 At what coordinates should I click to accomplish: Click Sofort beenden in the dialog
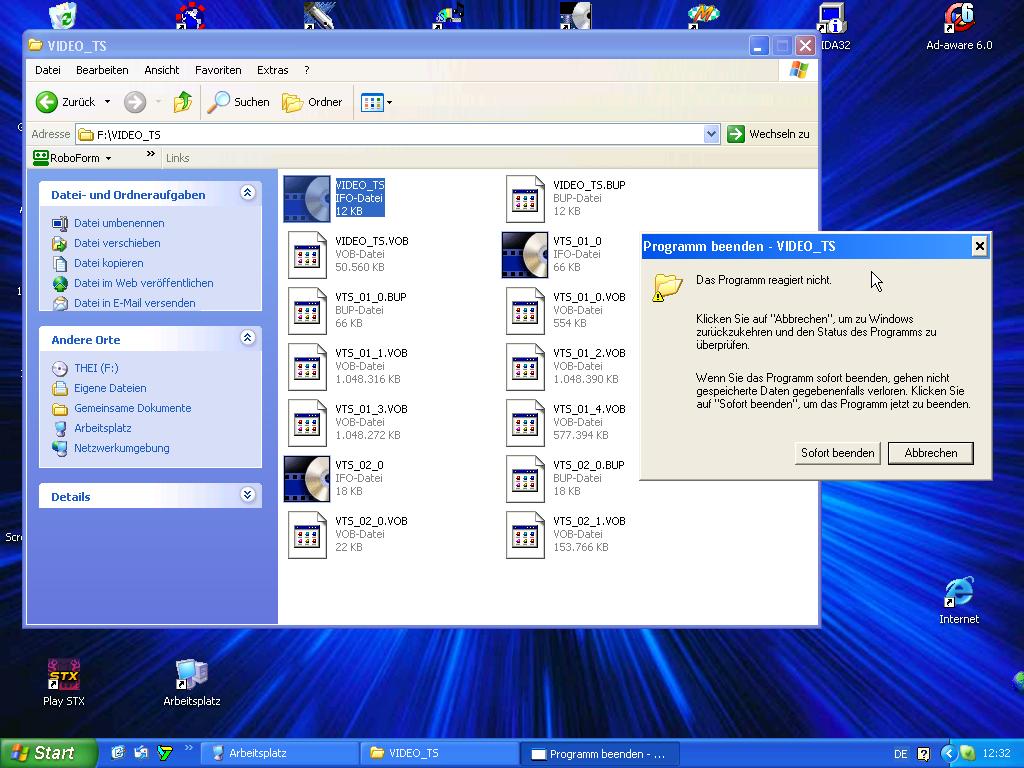pyautogui.click(x=837, y=453)
